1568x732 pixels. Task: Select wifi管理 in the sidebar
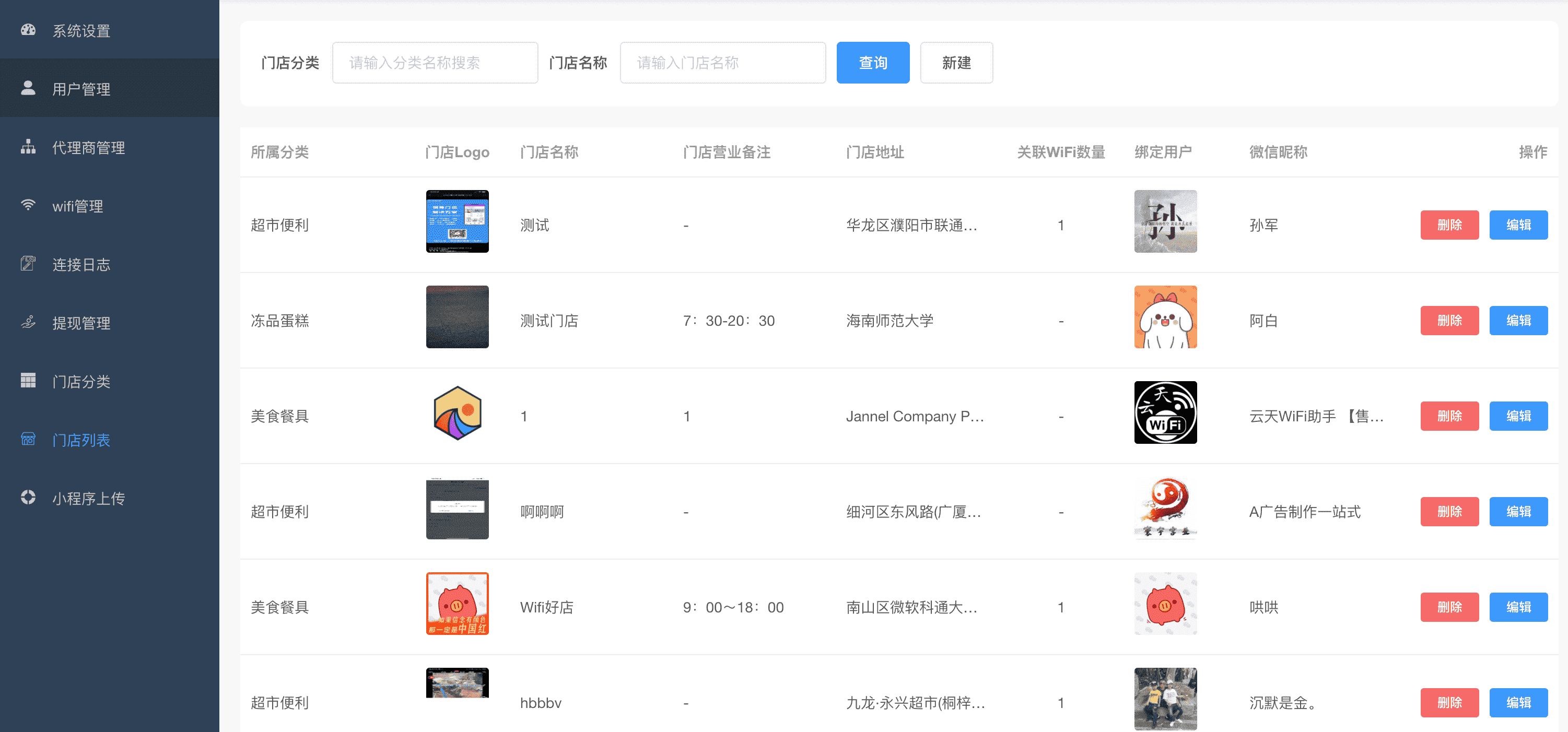(x=110, y=205)
